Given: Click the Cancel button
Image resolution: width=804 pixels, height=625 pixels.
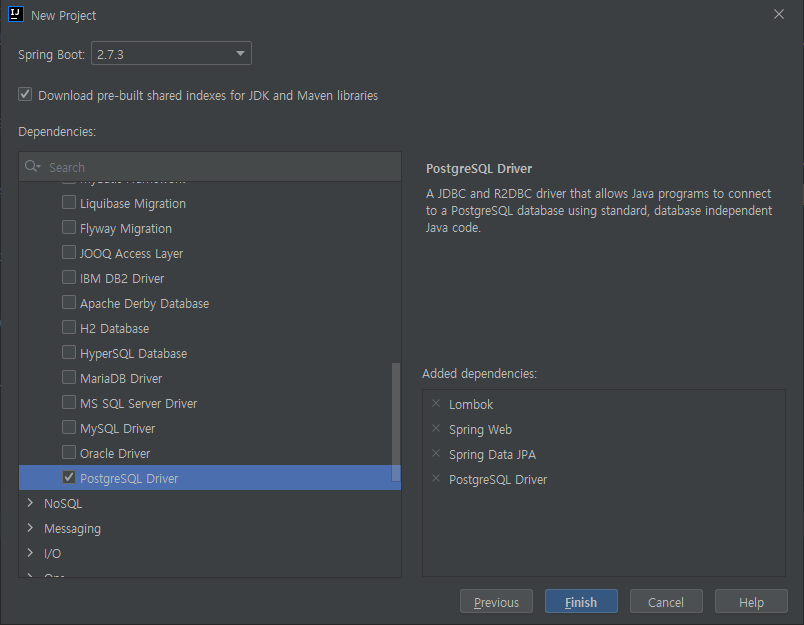Looking at the screenshot, I should [x=666, y=601].
